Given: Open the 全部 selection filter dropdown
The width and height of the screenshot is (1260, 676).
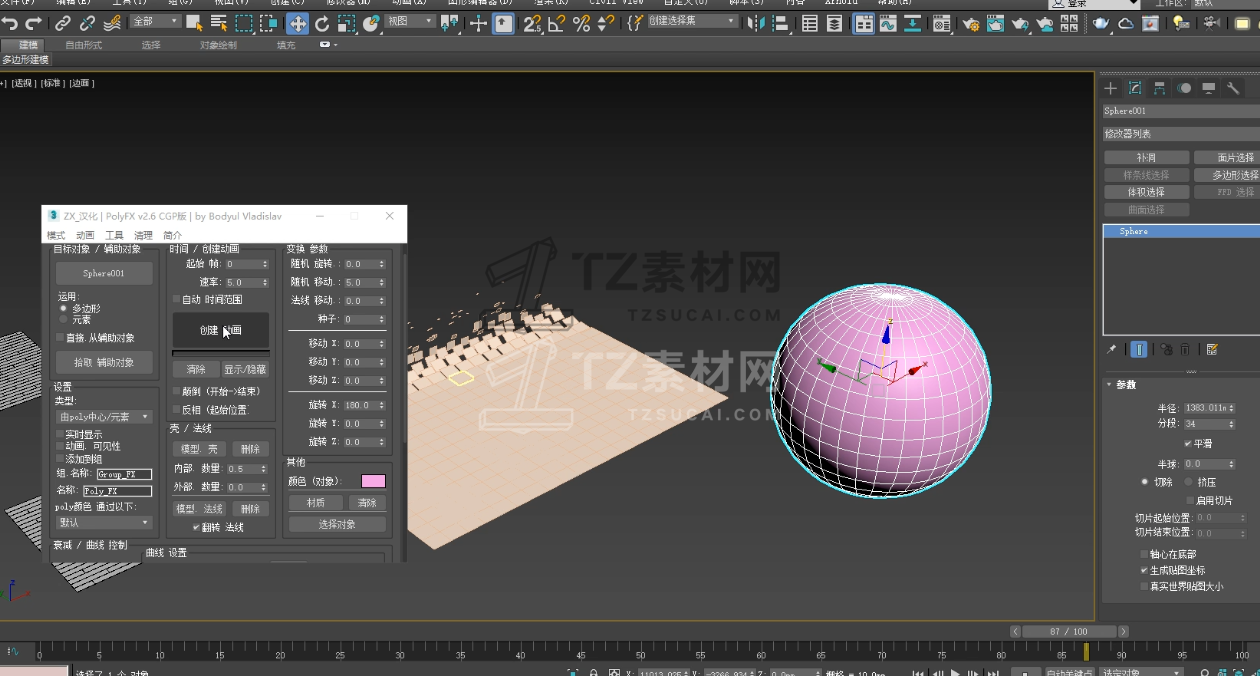Looking at the screenshot, I should pyautogui.click(x=155, y=22).
